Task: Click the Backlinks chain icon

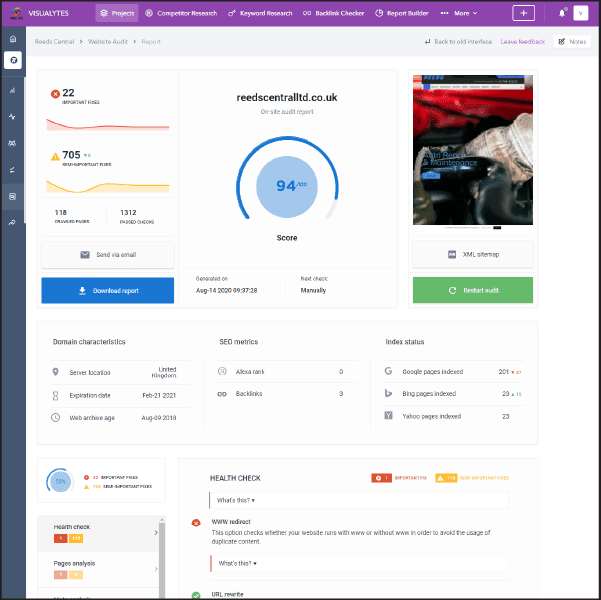Action: point(222,394)
